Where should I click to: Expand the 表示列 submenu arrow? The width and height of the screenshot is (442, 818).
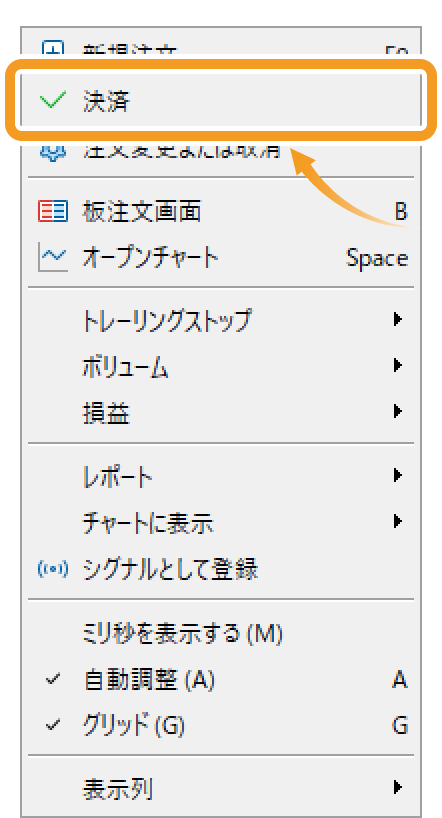(398, 787)
